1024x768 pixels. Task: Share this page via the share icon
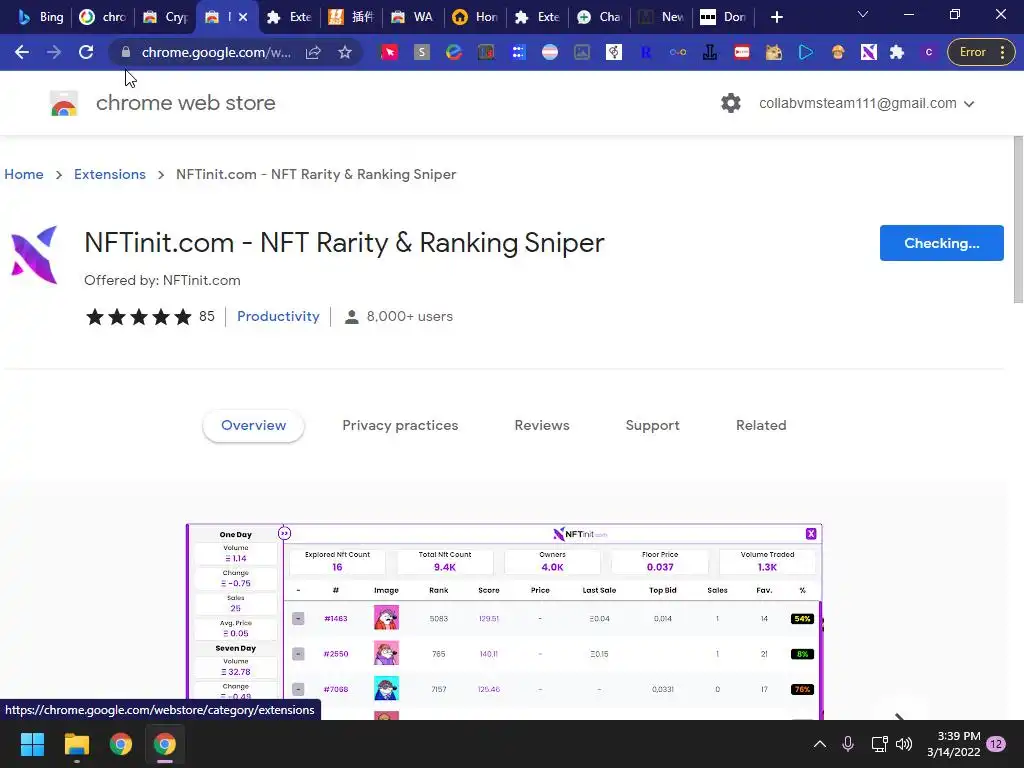coord(313,52)
